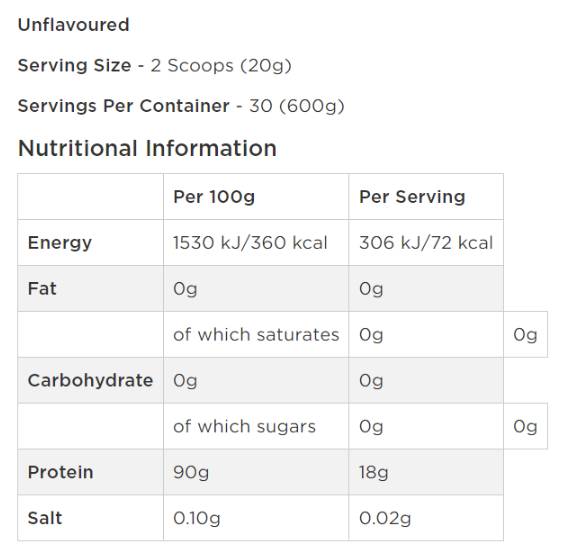Select the Protein row label
The height and width of the screenshot is (555, 561).
[x=60, y=472]
